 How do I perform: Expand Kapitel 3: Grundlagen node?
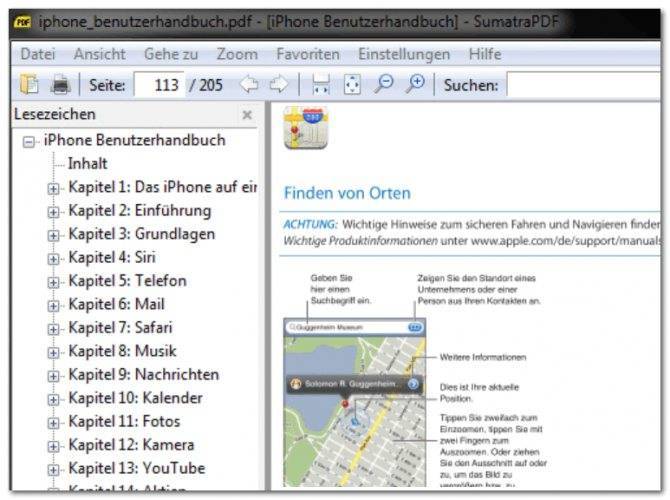(x=53, y=235)
